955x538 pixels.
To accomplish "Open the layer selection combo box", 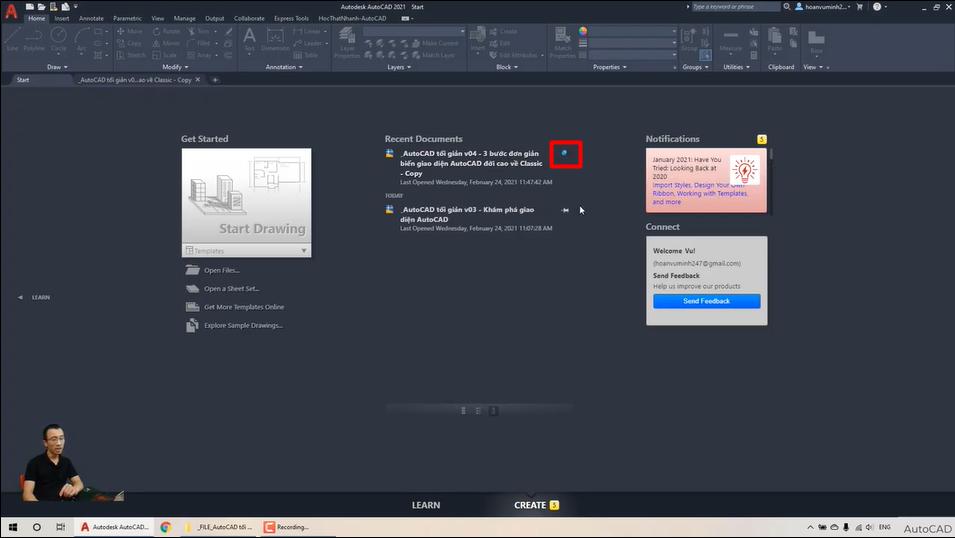I will click(414, 31).
